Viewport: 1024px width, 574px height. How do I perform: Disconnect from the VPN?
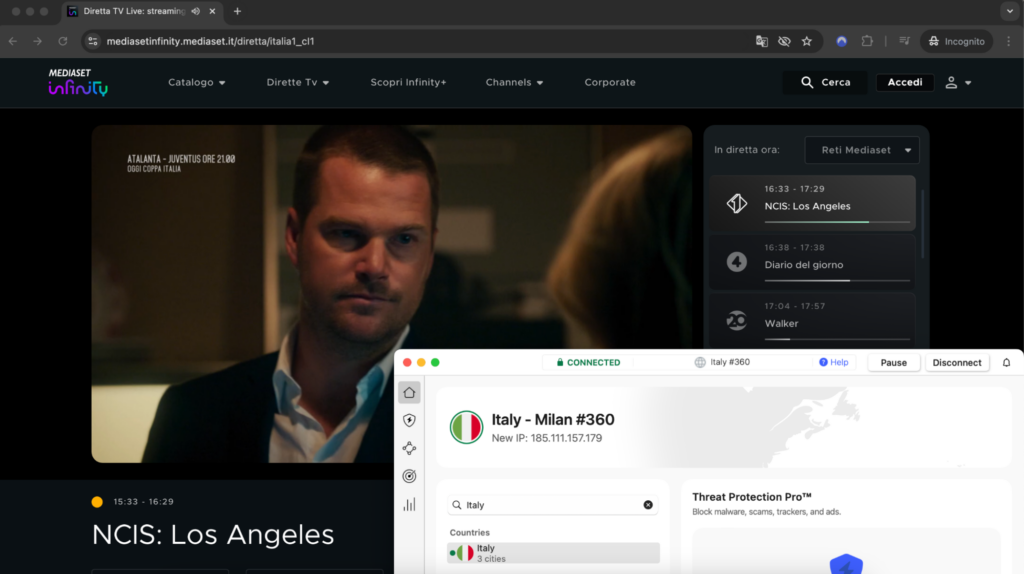[x=957, y=362]
